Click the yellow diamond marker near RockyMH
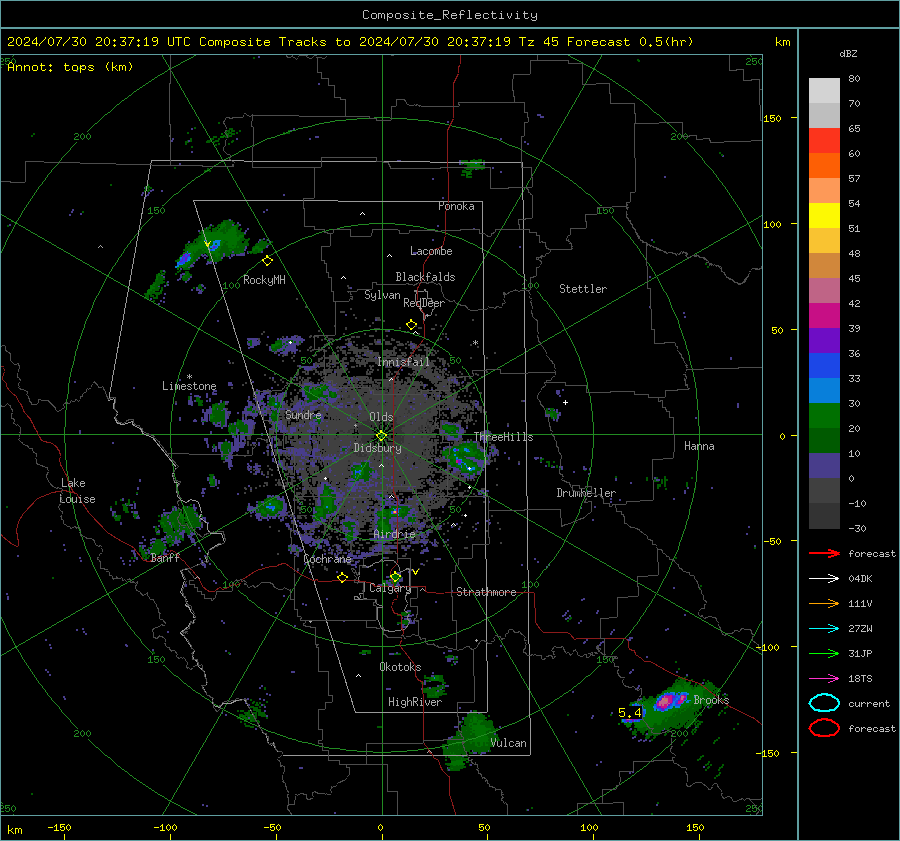Image resolution: width=900 pixels, height=841 pixels. tap(267, 261)
